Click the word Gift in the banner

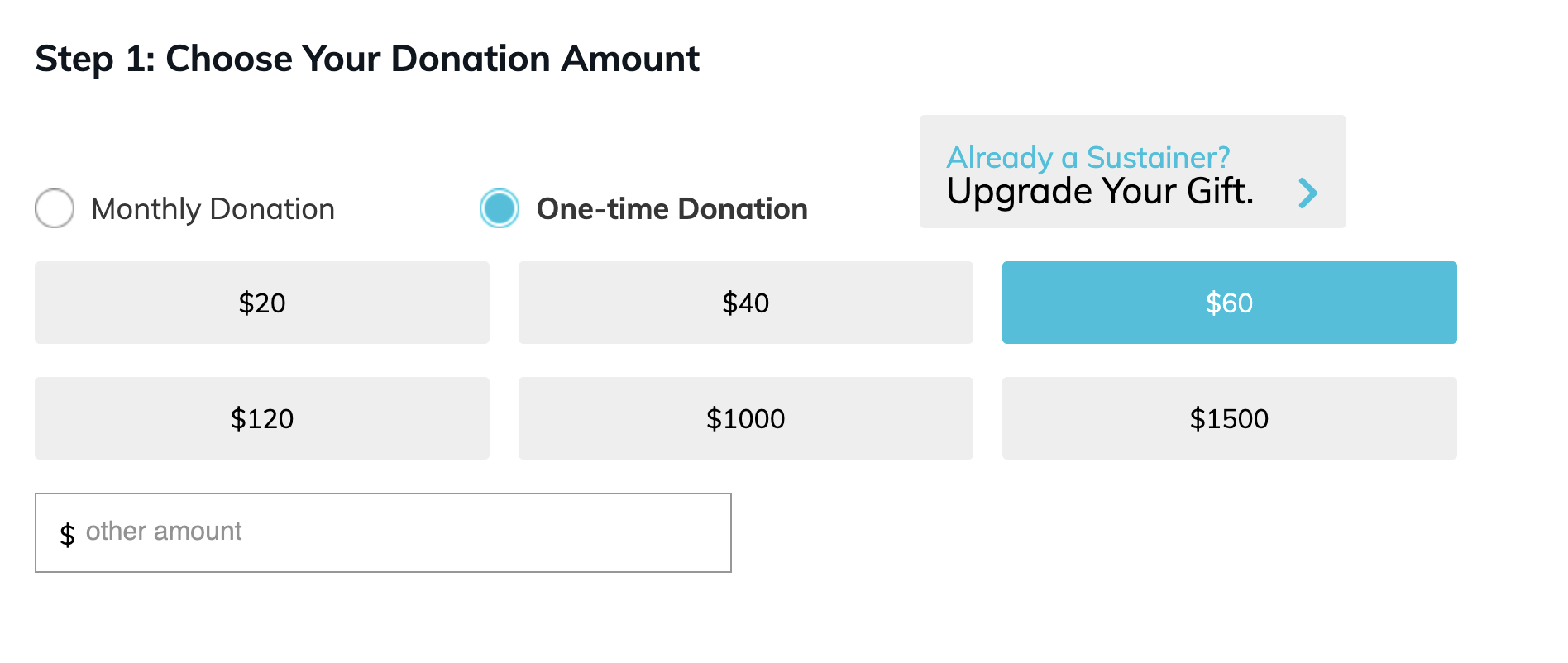1219,192
